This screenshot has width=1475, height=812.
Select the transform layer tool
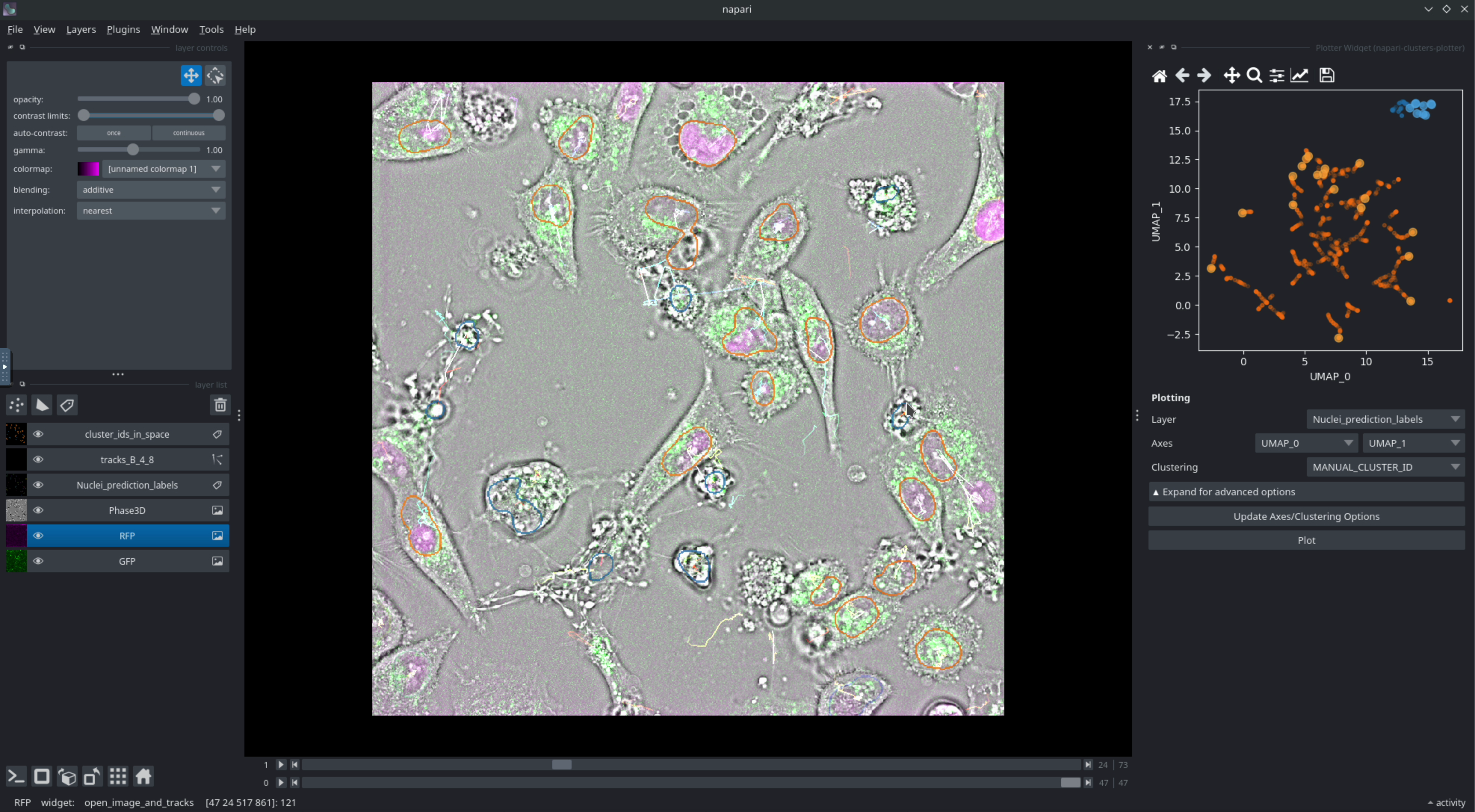(216, 75)
